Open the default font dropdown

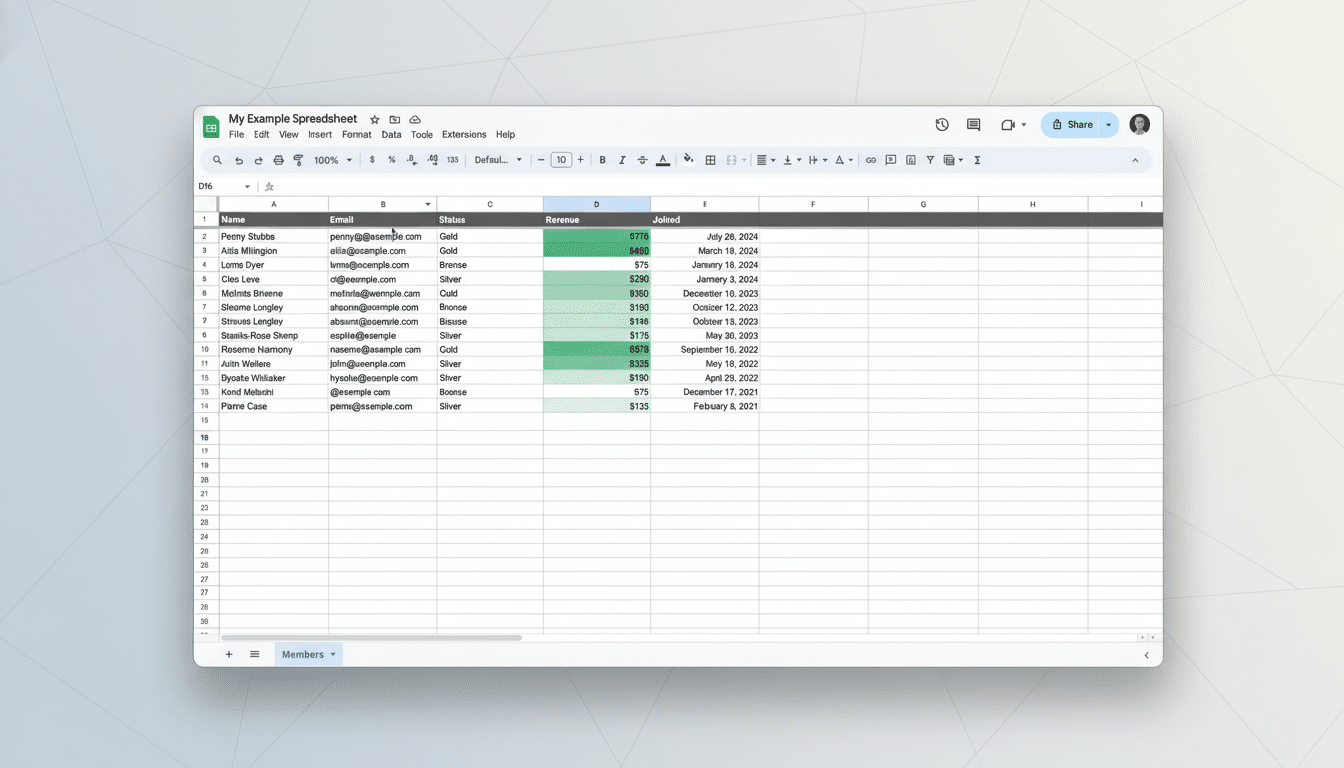pyautogui.click(x=498, y=160)
